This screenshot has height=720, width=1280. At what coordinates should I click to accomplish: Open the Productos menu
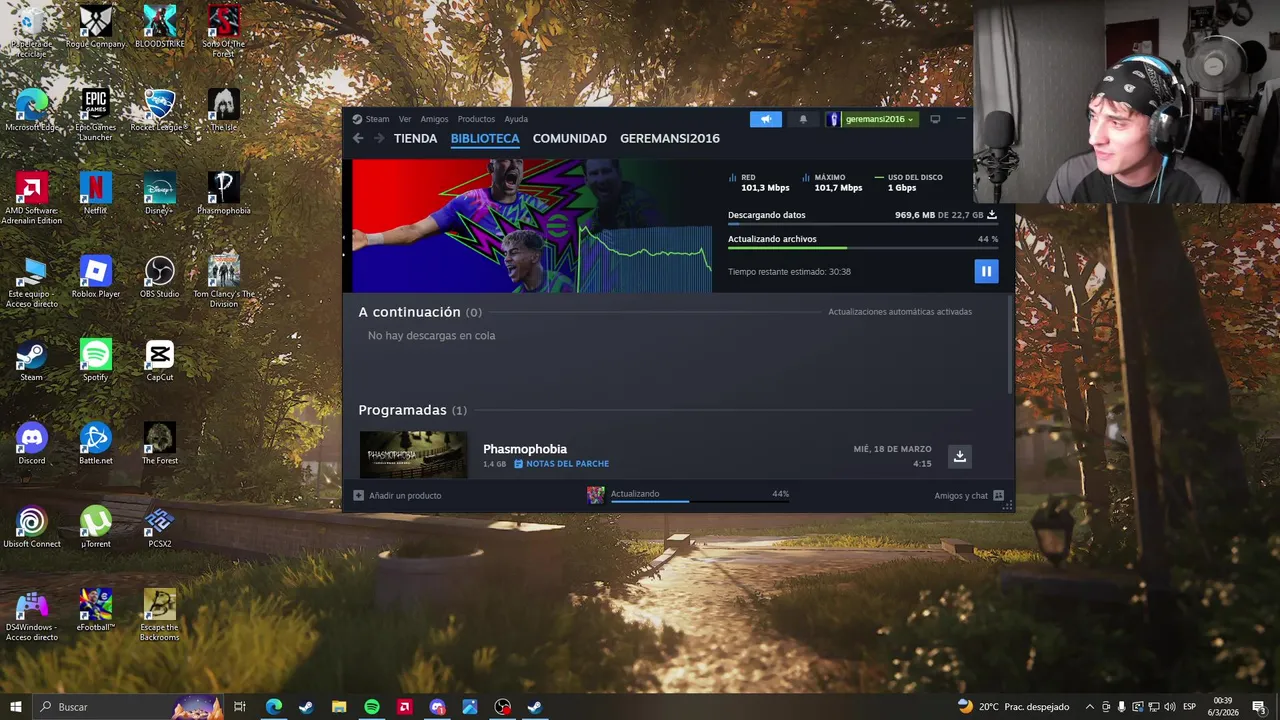click(476, 119)
